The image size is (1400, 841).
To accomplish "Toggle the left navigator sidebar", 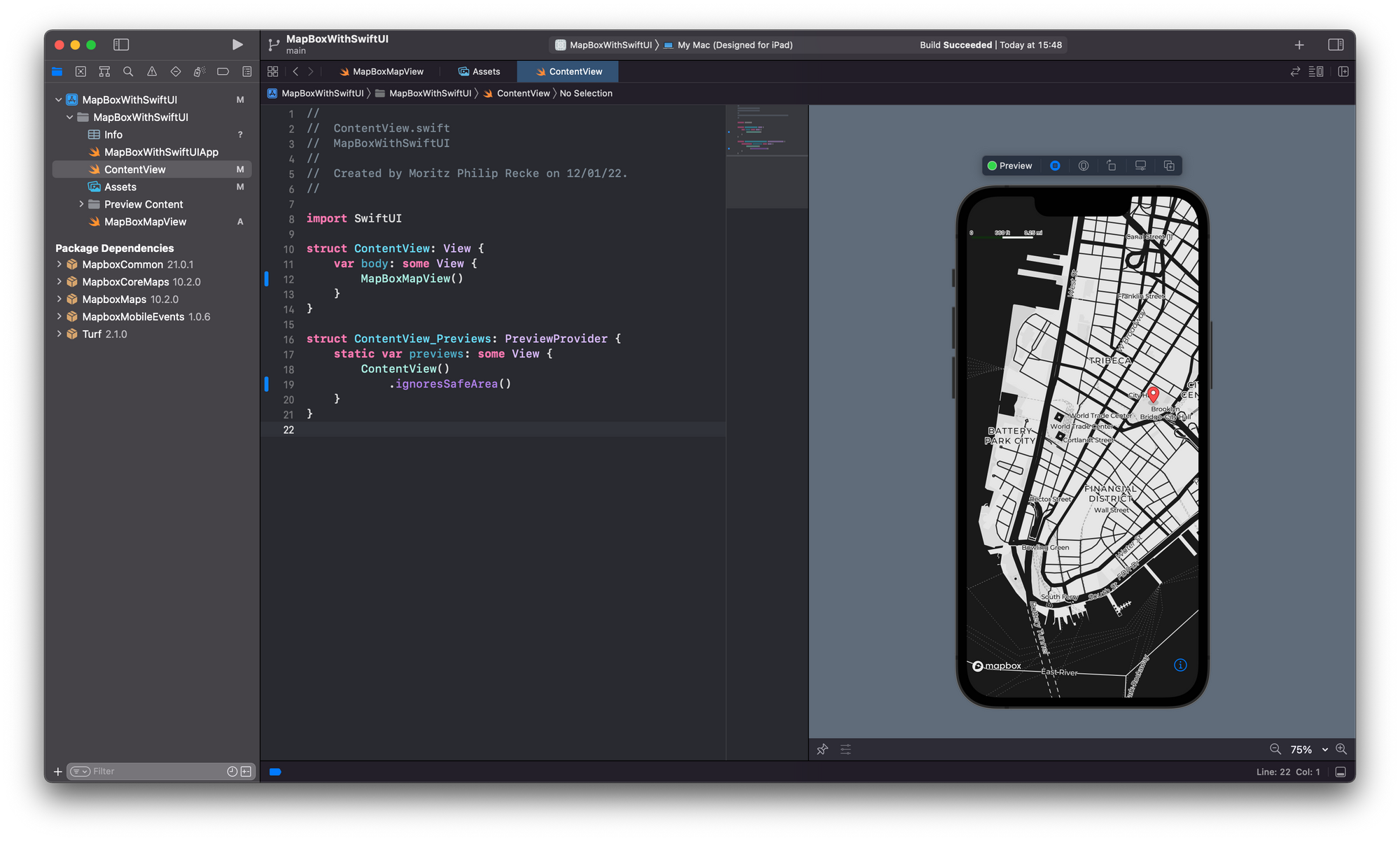I will click(x=121, y=45).
